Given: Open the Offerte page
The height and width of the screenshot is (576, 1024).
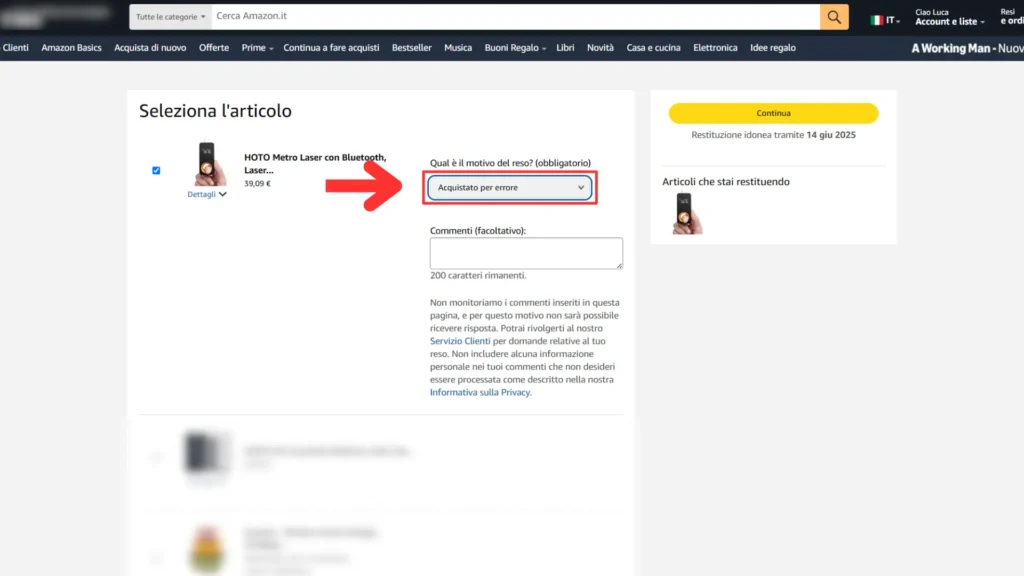Looking at the screenshot, I should point(214,48).
